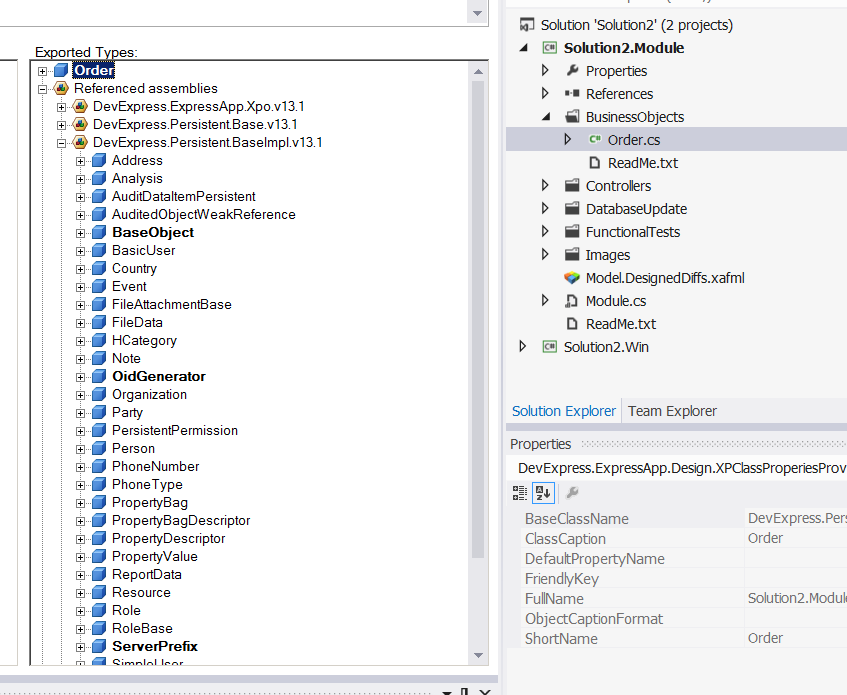Click the wrench Properties page icon
847x695 pixels.
pyautogui.click(x=571, y=492)
